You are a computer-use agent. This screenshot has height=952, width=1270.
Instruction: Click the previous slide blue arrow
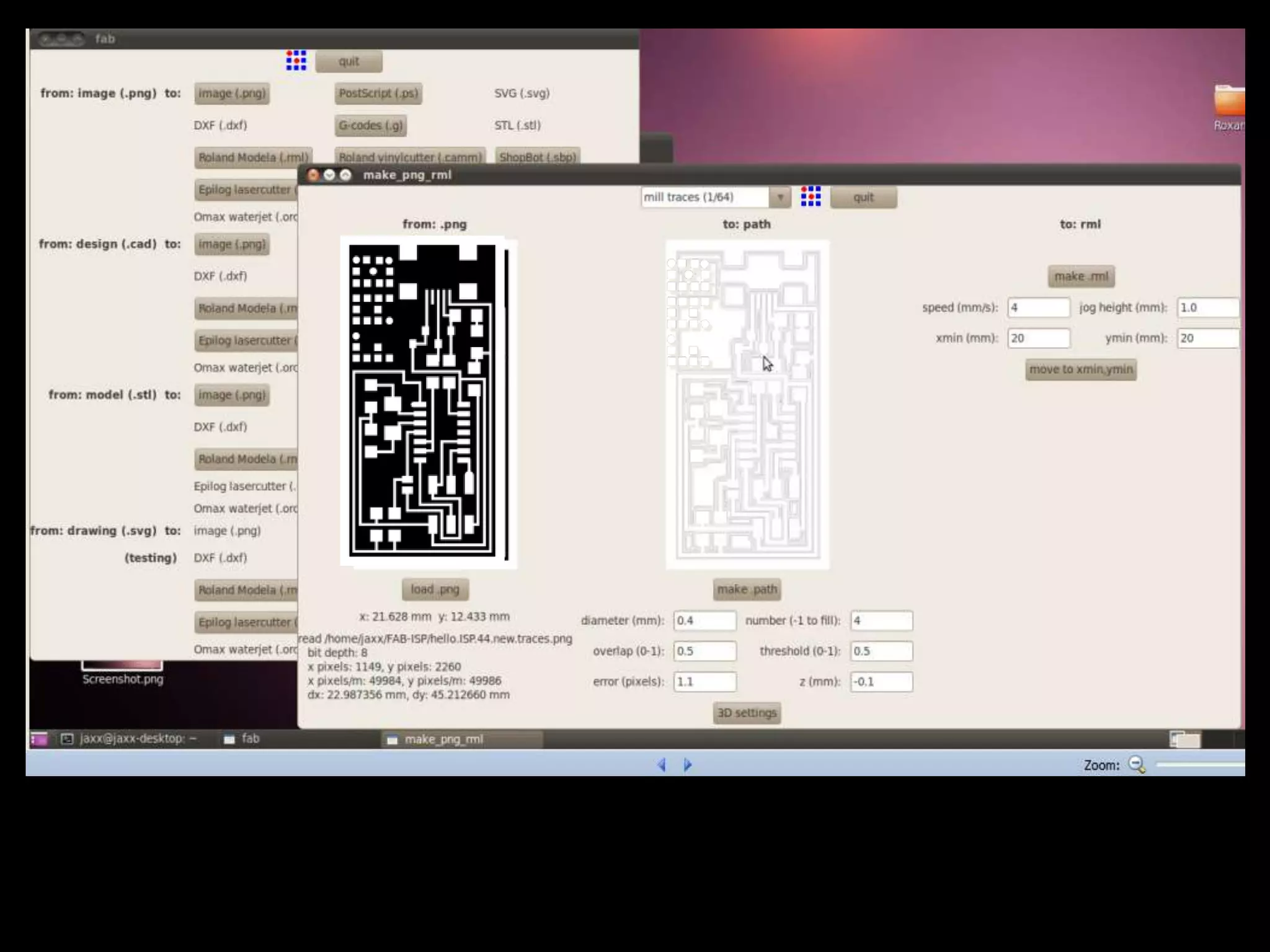tap(662, 765)
